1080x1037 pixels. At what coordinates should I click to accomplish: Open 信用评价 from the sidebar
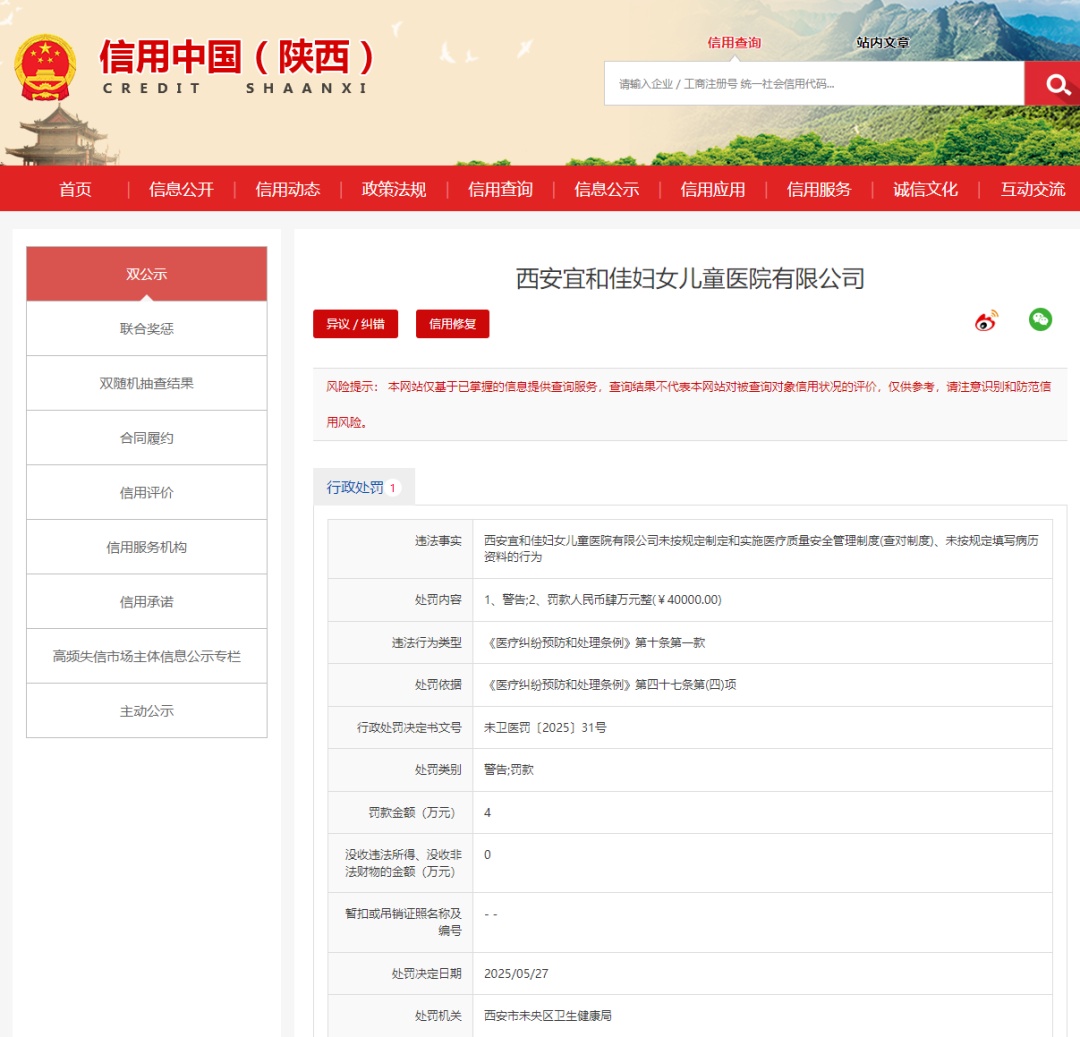(x=146, y=491)
